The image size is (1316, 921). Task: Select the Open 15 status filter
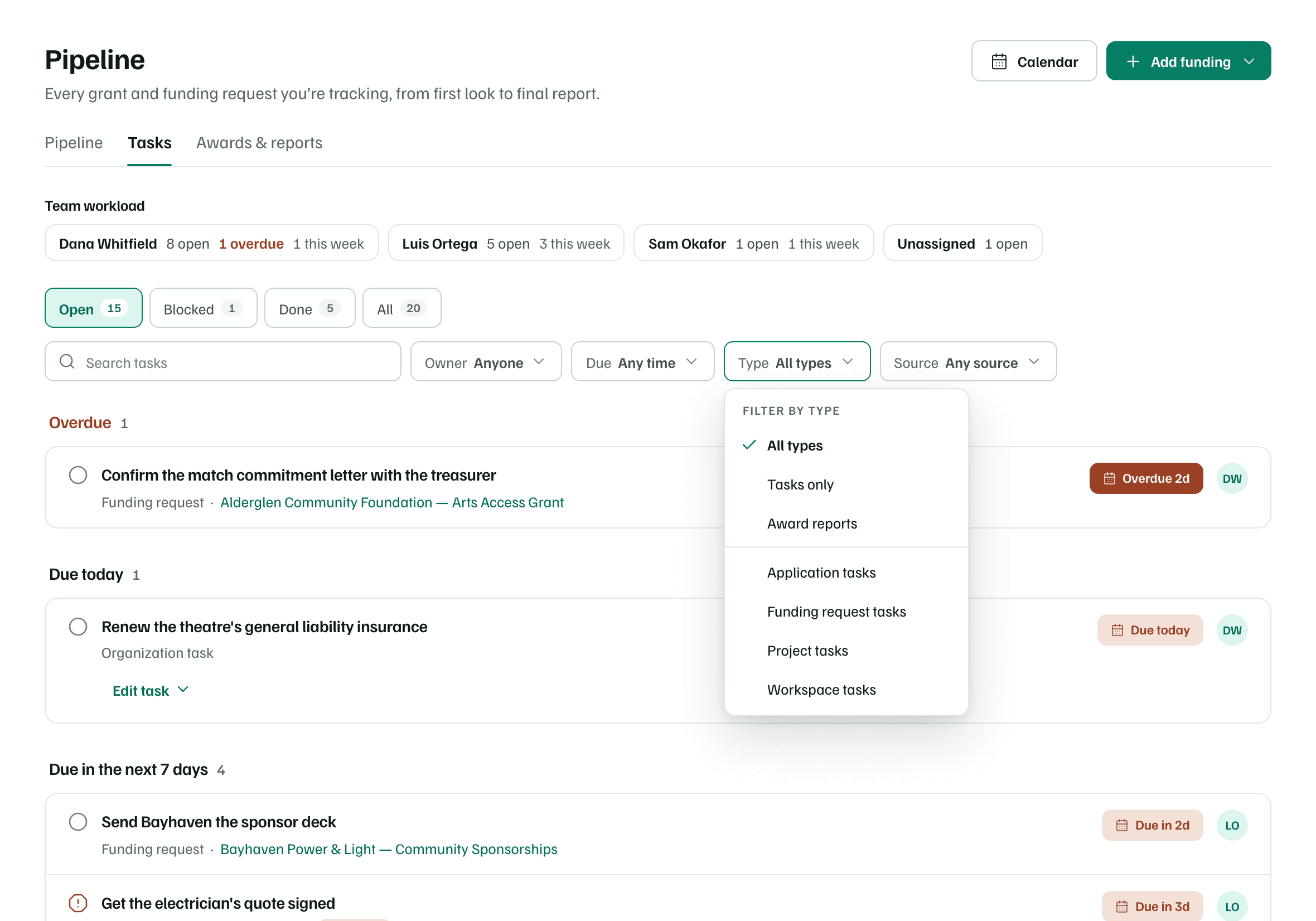(94, 308)
